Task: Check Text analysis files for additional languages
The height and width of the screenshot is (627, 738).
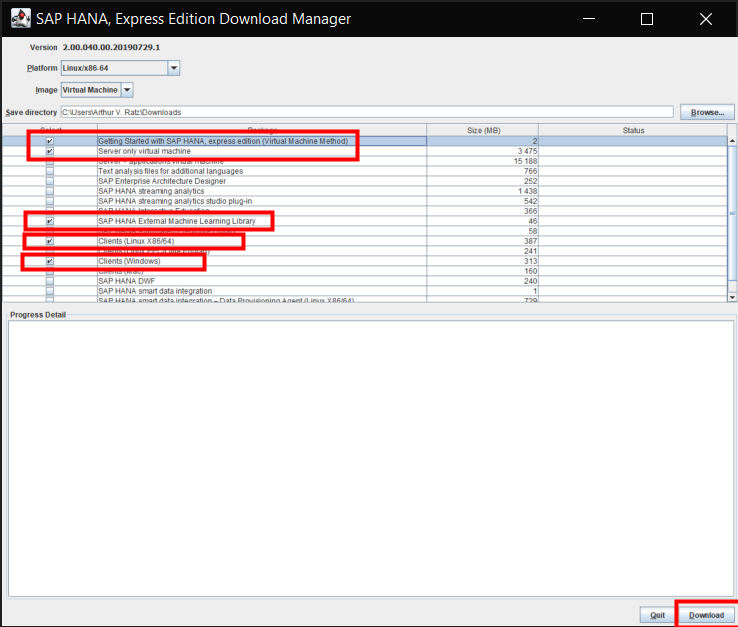Action: (x=50, y=171)
